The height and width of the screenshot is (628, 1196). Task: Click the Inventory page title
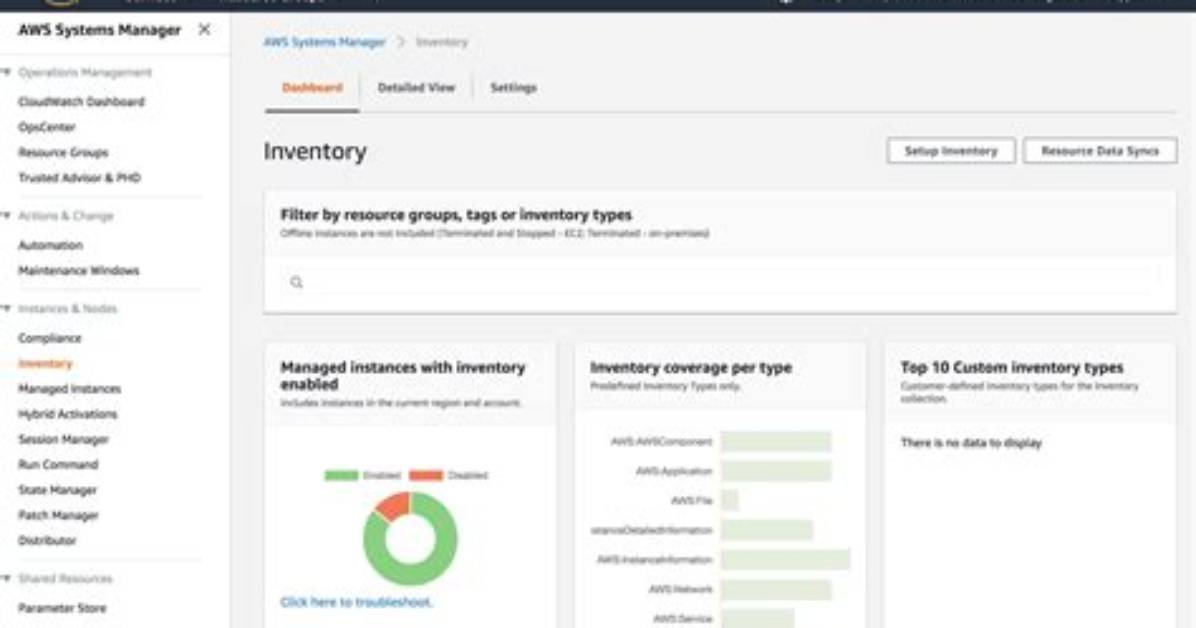point(315,151)
